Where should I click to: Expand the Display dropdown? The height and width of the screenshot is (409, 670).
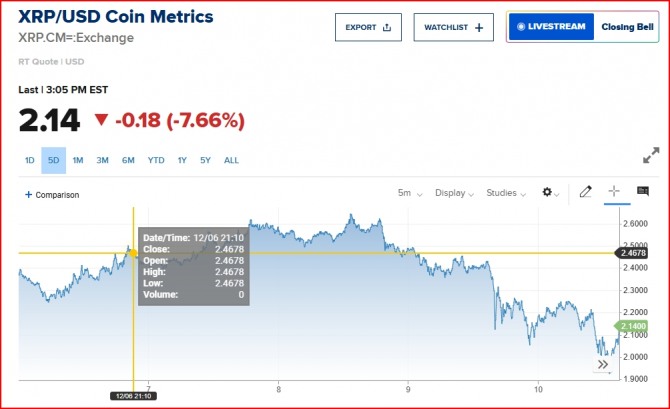pyautogui.click(x=455, y=193)
